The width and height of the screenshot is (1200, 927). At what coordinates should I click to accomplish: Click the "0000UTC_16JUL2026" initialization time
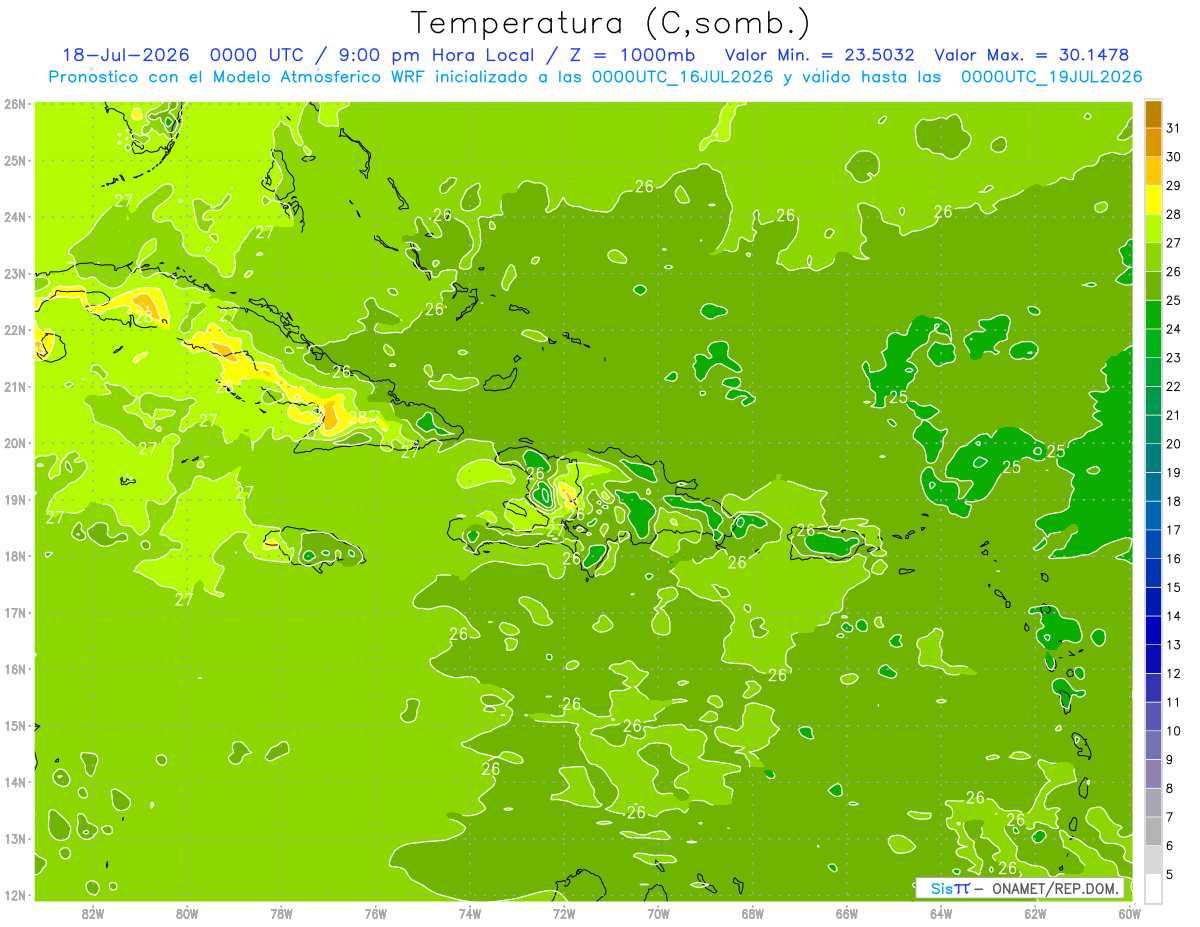[x=682, y=77]
